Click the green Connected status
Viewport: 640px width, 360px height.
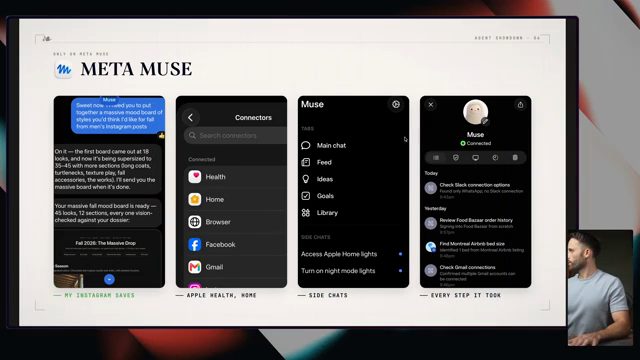[476, 143]
